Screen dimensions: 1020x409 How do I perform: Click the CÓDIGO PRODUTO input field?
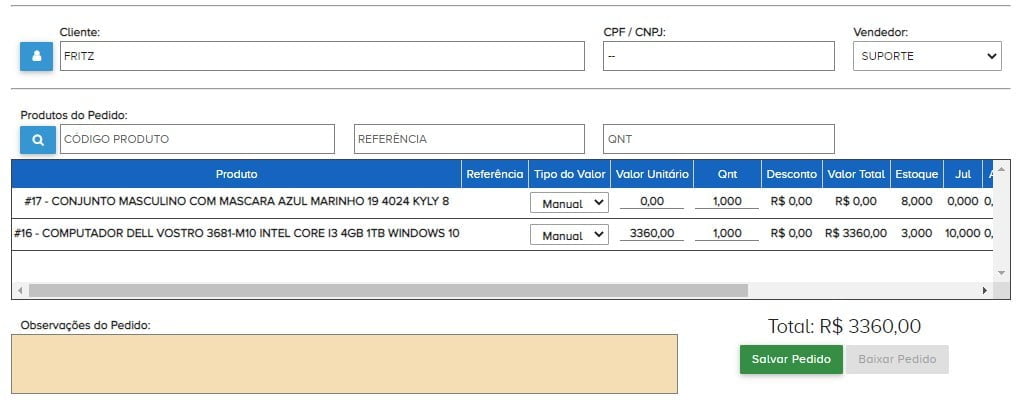197,139
